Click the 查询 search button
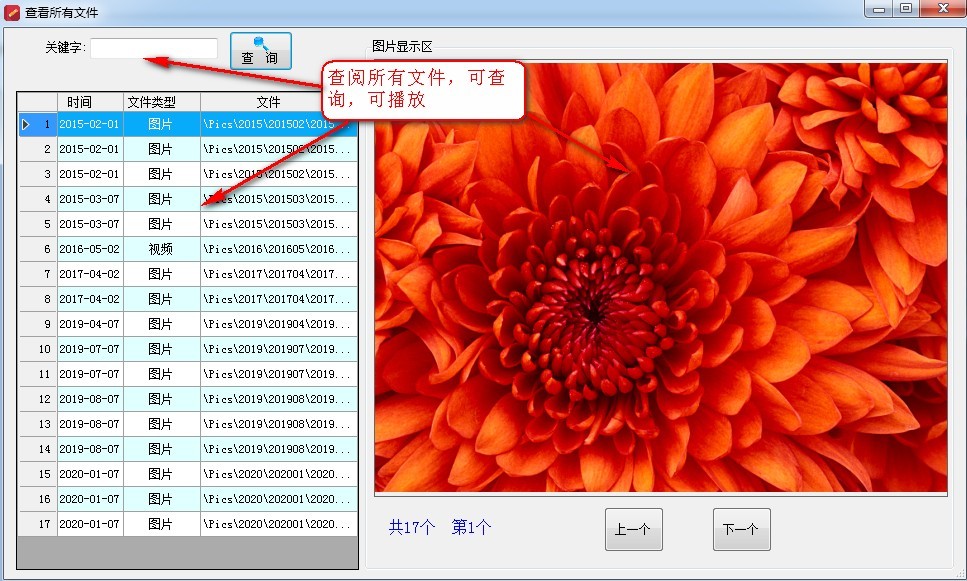This screenshot has width=967, height=581. point(260,51)
